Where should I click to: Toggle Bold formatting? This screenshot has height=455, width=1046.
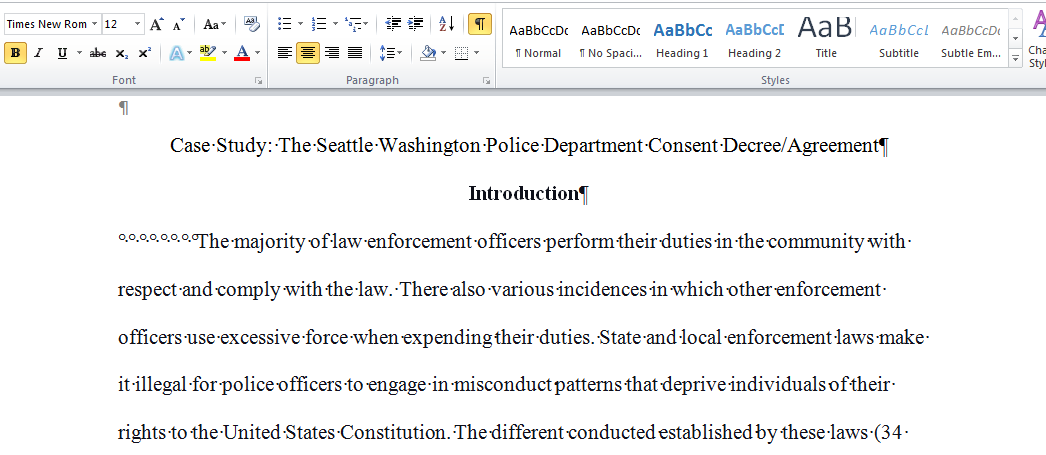pyautogui.click(x=15, y=53)
